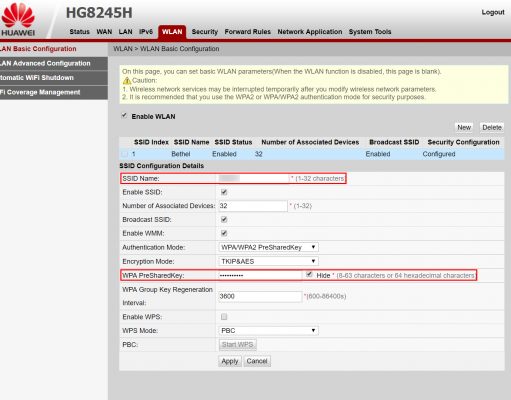Open WLAN Basic Configuration sidebar item
This screenshot has height=400, width=511.
tap(54, 49)
